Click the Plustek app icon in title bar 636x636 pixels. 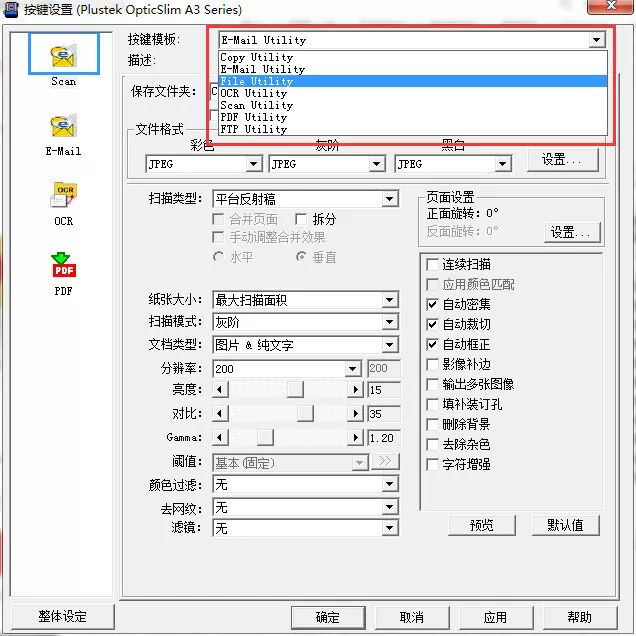(x=11, y=9)
